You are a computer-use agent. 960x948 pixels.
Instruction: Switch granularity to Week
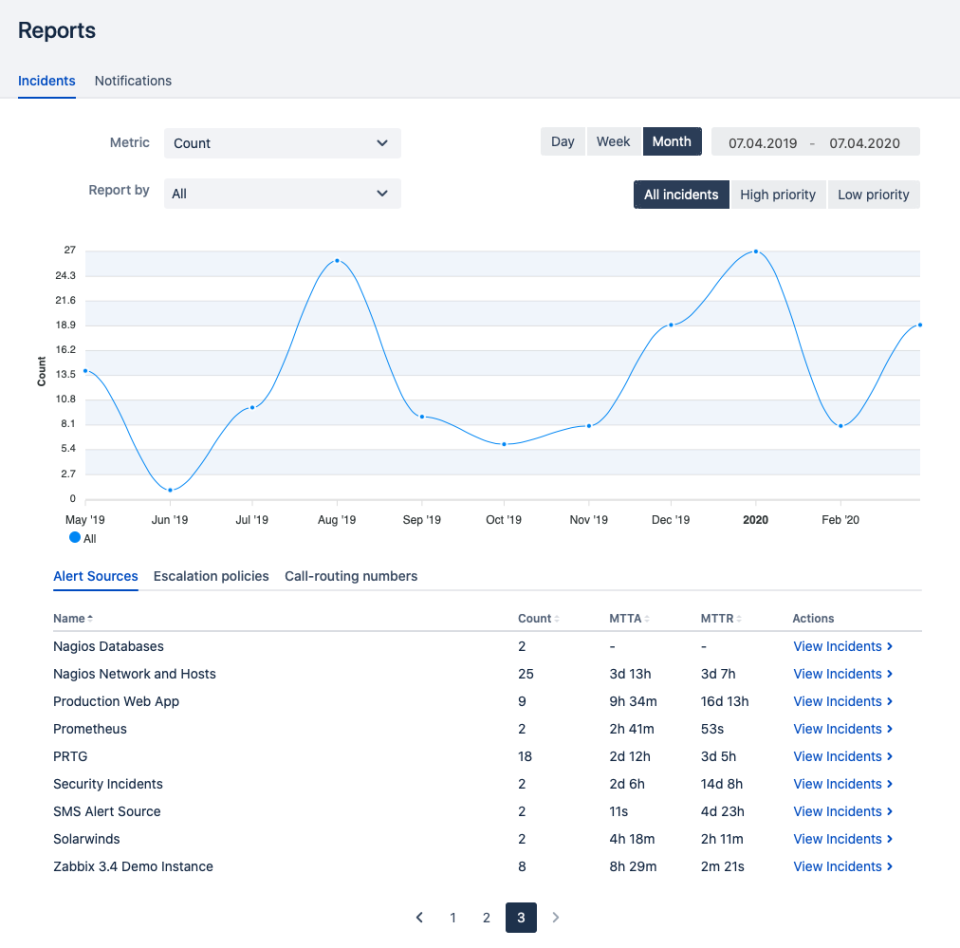point(612,141)
